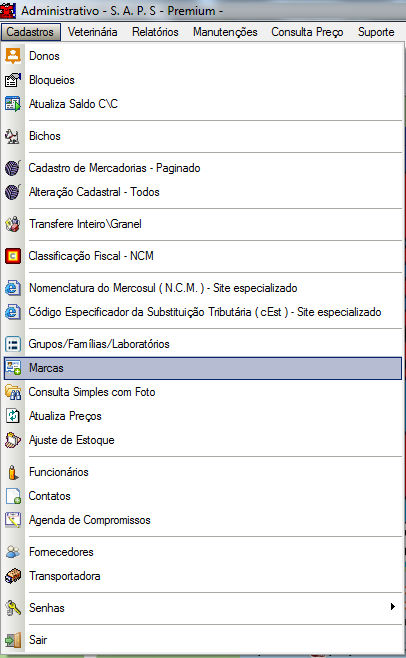
Task: Click the Transportadora truck icon
Action: (x=13, y=576)
